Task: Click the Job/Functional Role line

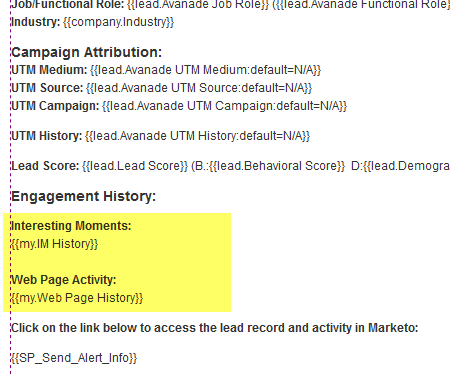Action: 231,5
